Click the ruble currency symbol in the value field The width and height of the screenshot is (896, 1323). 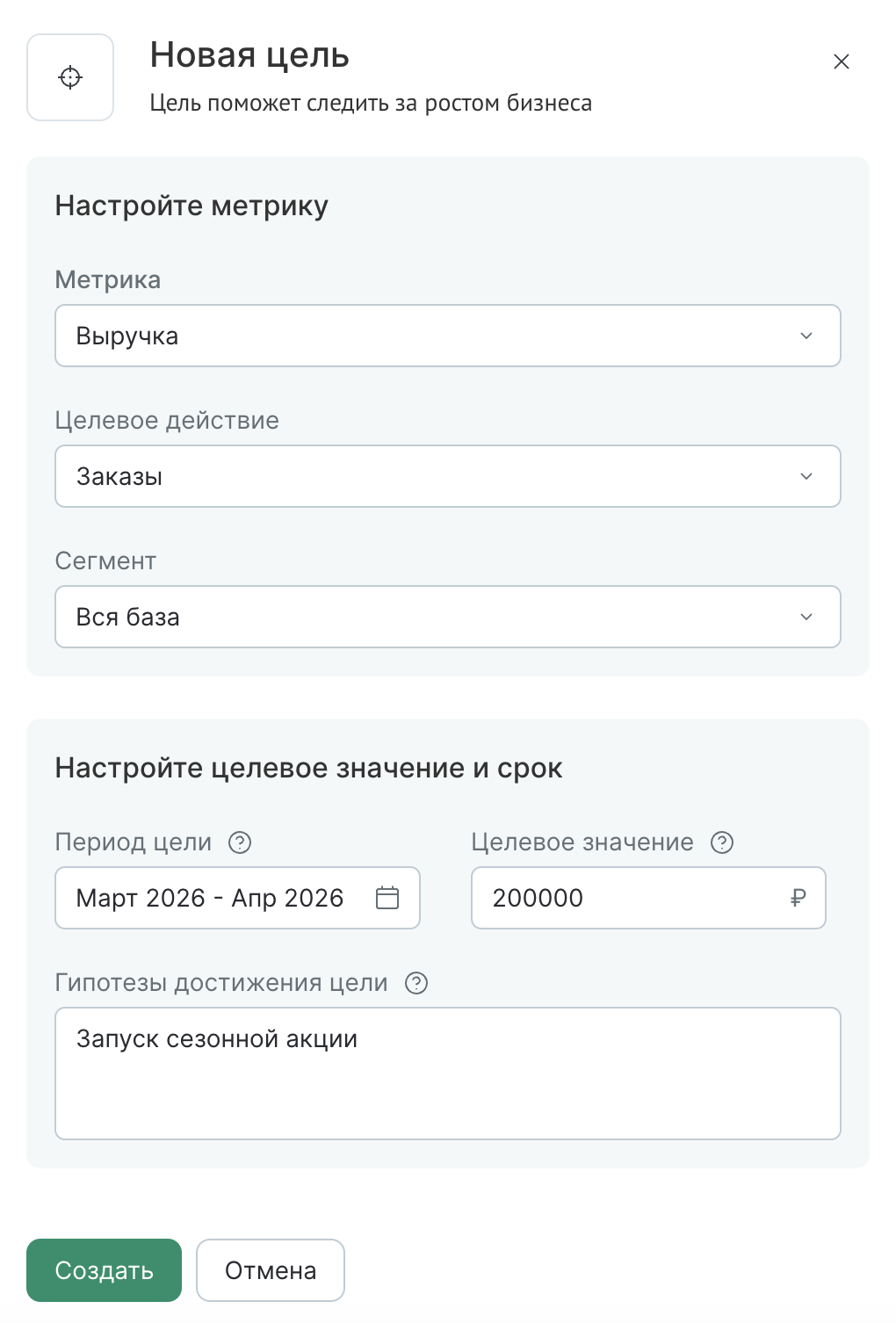tap(795, 898)
